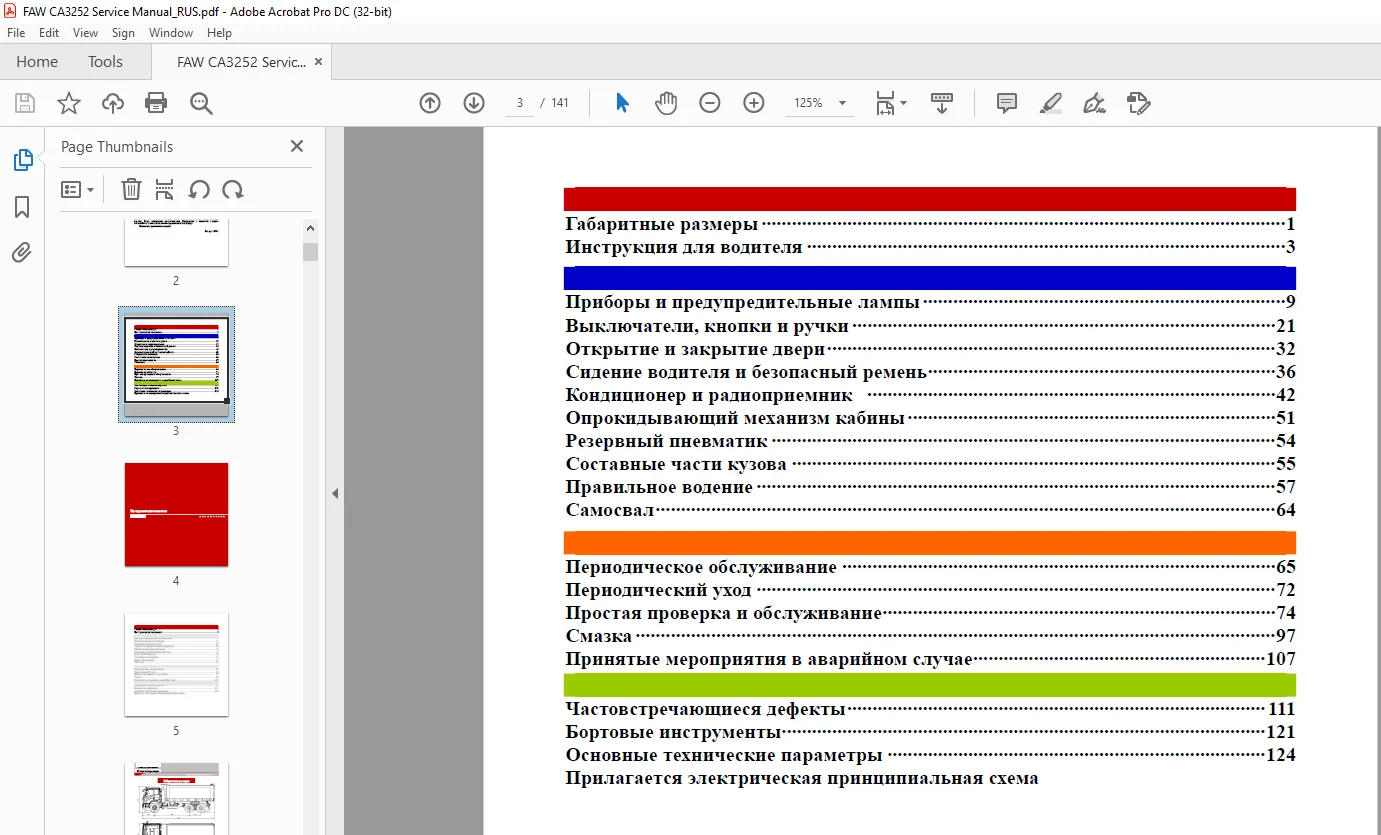The image size is (1381, 835).
Task: Switch to the Tools tab
Action: 105,62
